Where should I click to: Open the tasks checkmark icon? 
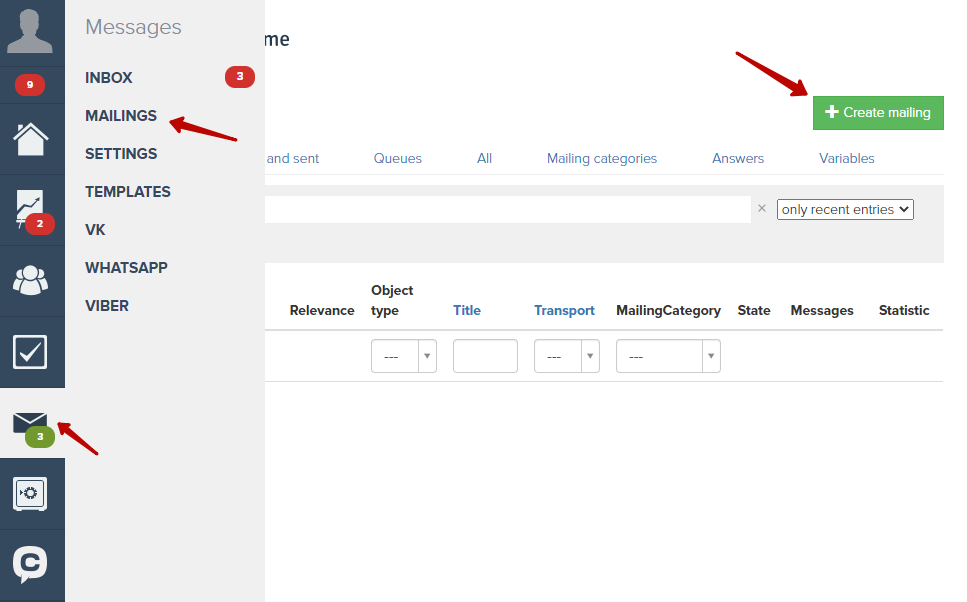pos(30,352)
